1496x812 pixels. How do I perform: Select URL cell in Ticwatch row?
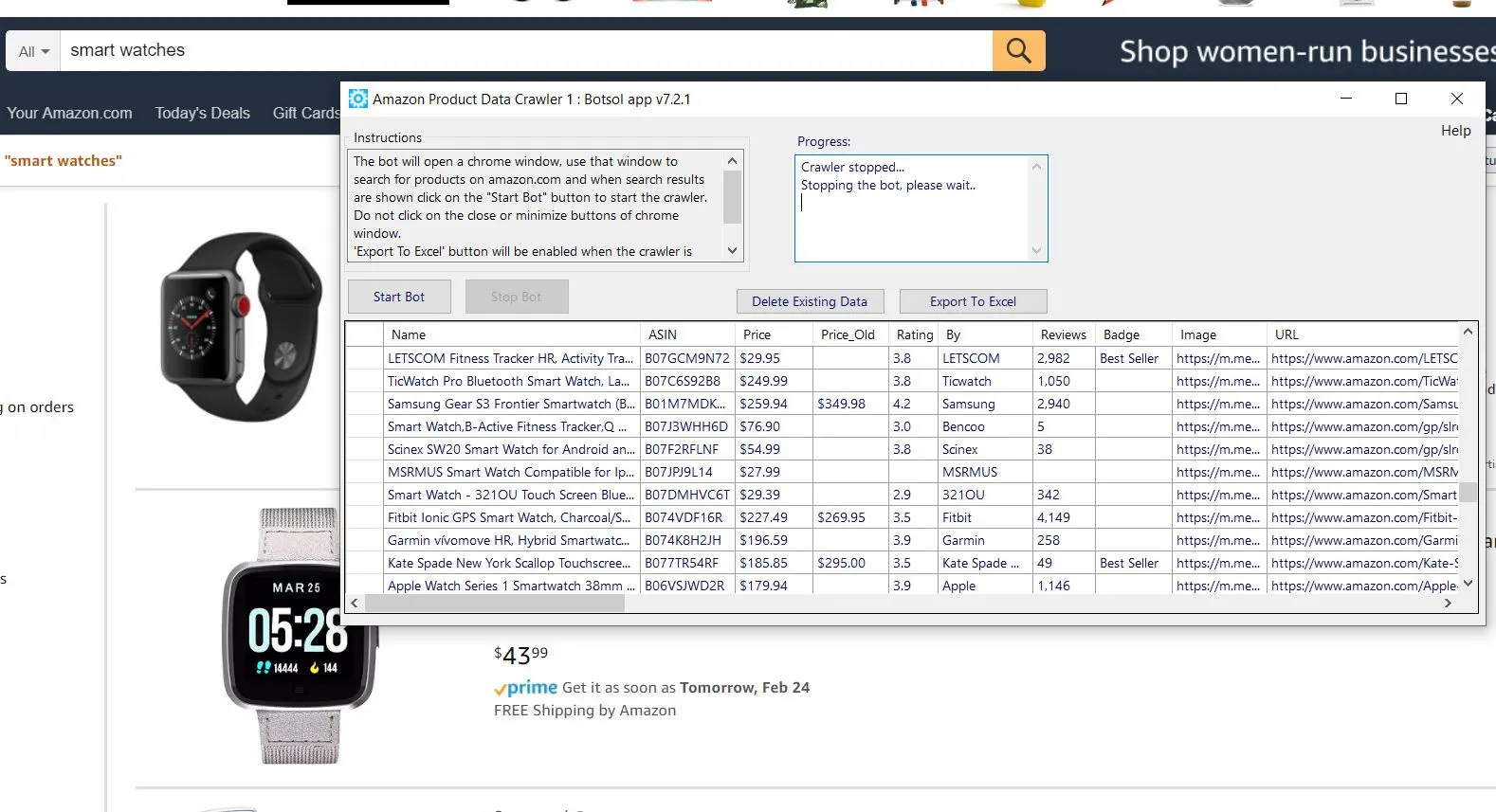[1362, 381]
